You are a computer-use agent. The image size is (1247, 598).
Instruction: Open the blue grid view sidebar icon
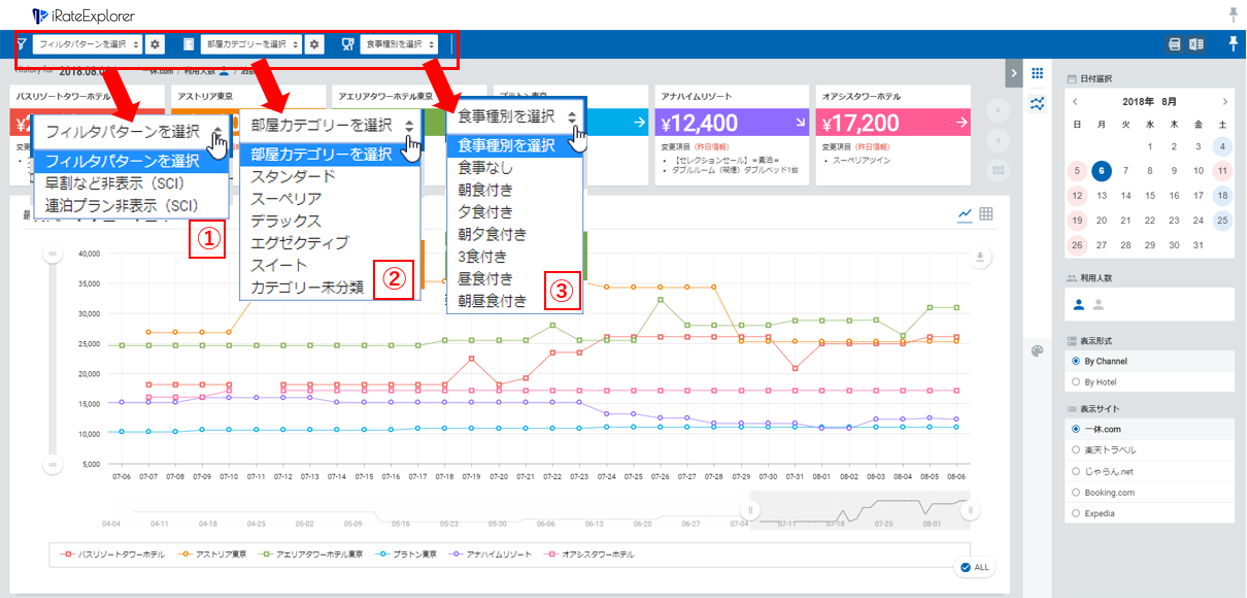[x=1037, y=74]
